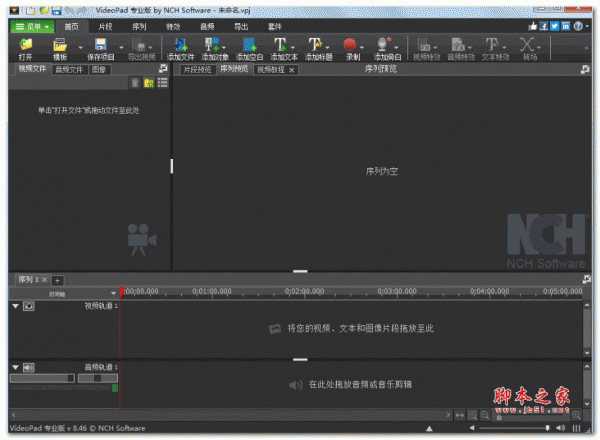This screenshot has height=440, width=600.
Task: Mute audio track 1 with speaker icon
Action: (29, 367)
